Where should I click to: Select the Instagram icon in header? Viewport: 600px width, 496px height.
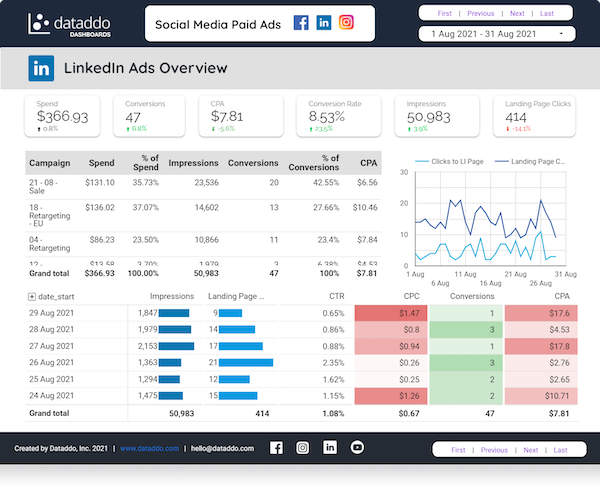(346, 22)
